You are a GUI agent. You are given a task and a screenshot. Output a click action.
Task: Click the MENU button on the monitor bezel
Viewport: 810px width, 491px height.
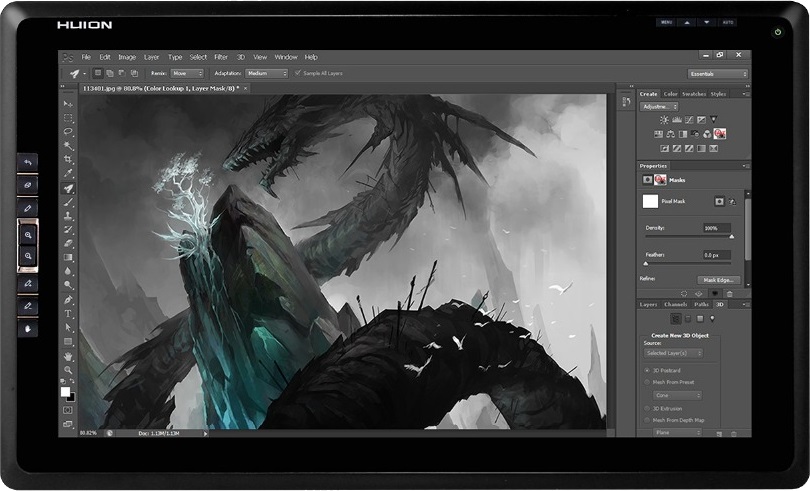[x=666, y=22]
